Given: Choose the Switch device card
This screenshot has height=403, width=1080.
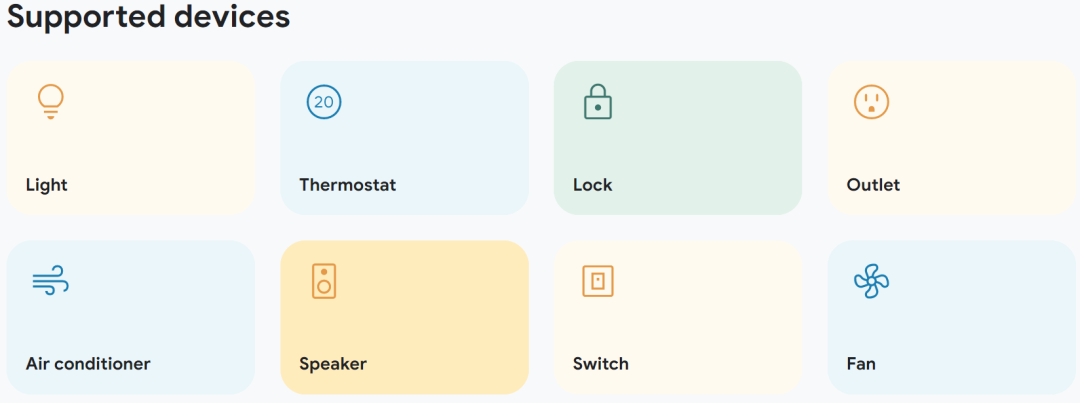Looking at the screenshot, I should pos(678,317).
